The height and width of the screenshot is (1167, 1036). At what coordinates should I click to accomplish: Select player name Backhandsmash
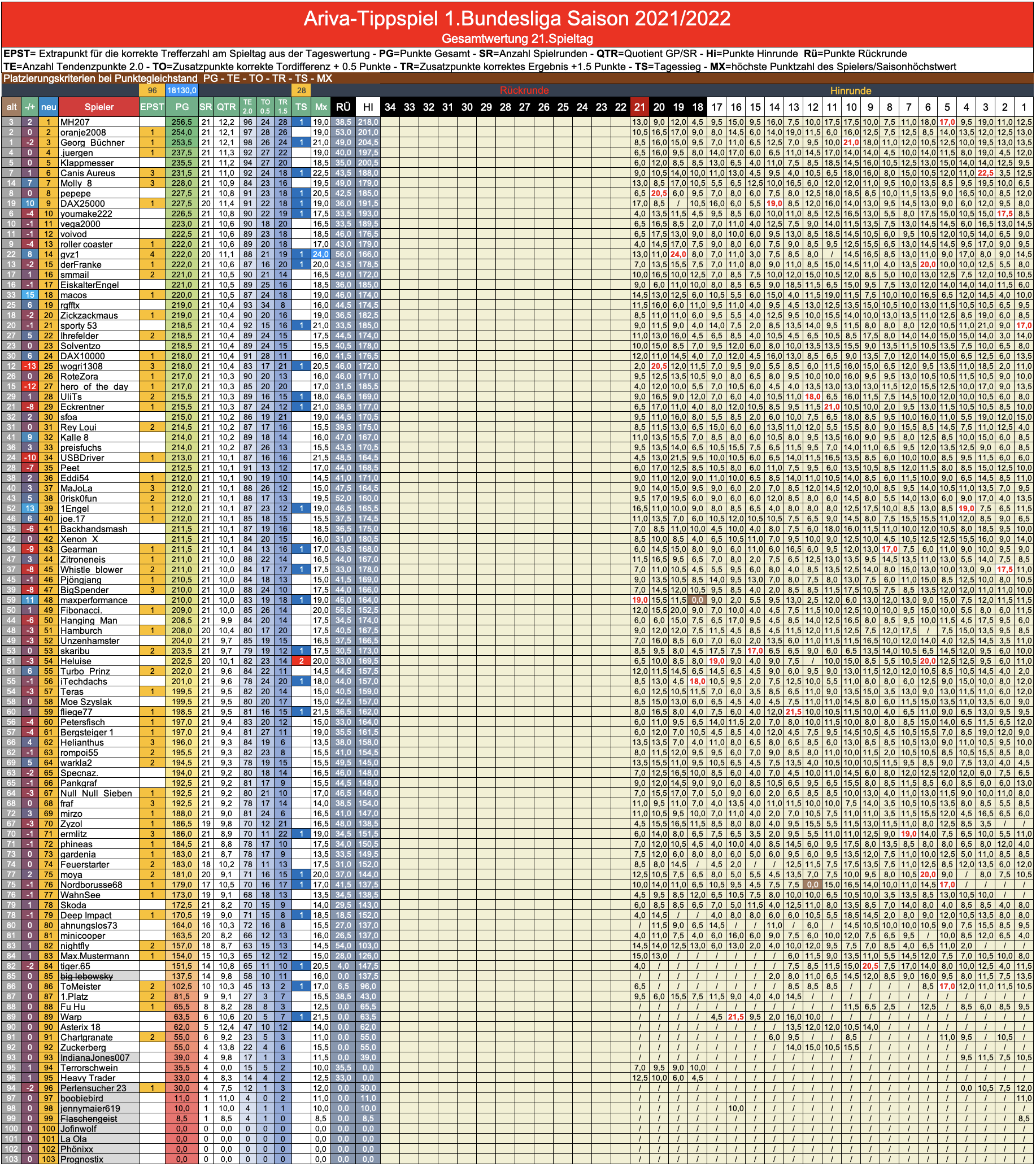[94, 529]
